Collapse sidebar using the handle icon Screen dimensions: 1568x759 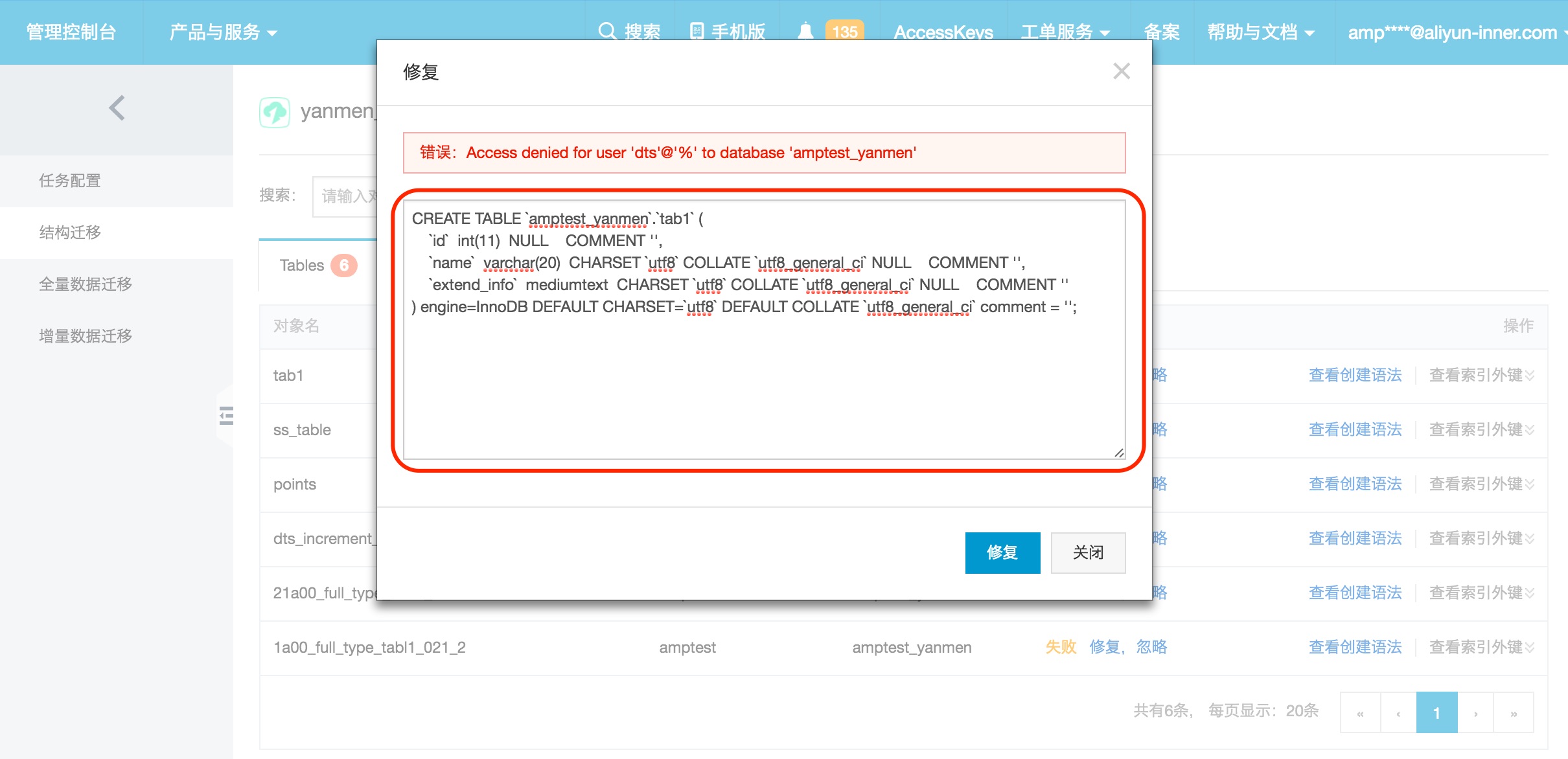click(226, 415)
